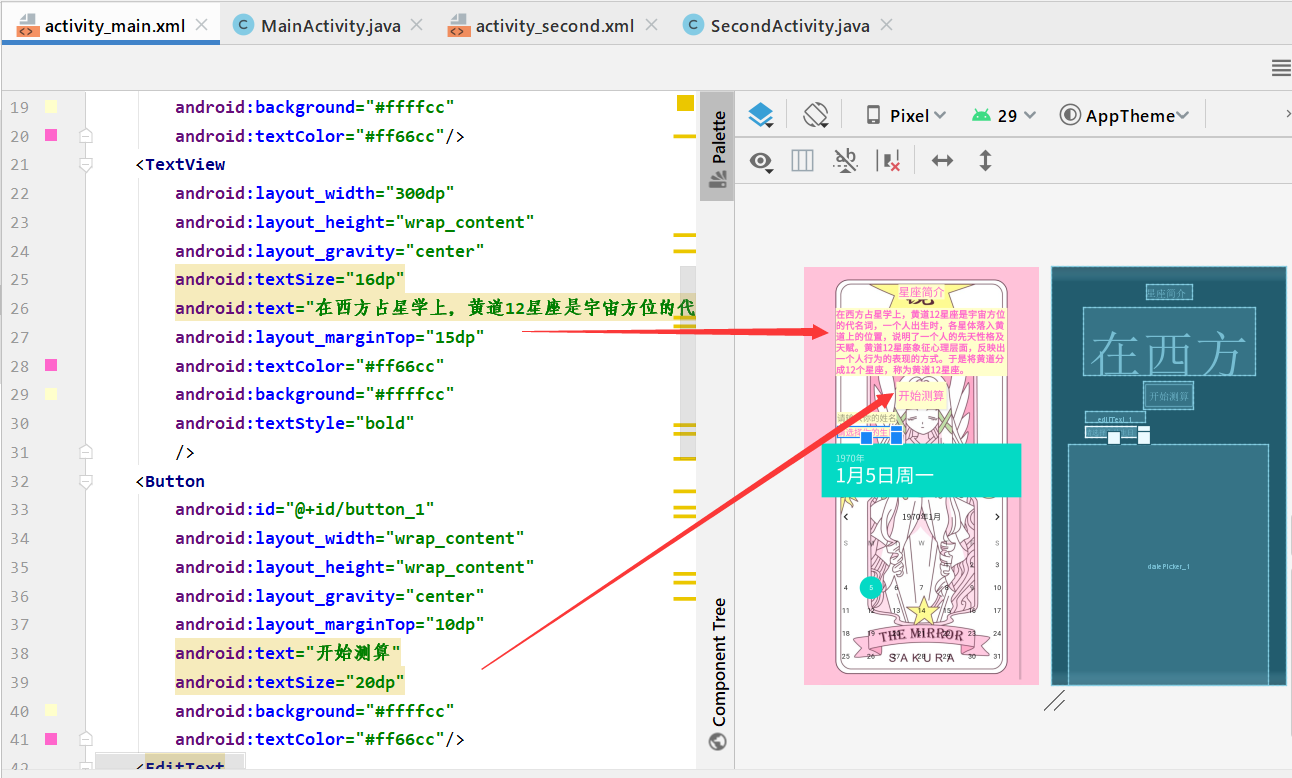Click the pink color marker beside line 28
Screen dimensions: 1292x778
point(53,365)
